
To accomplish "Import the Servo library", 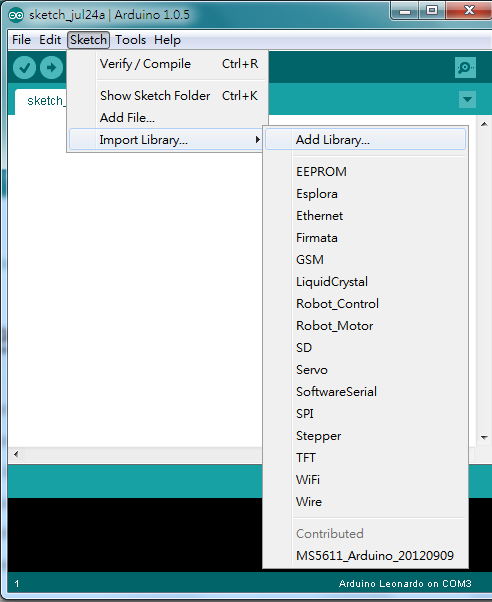I will pyautogui.click(x=365, y=370).
